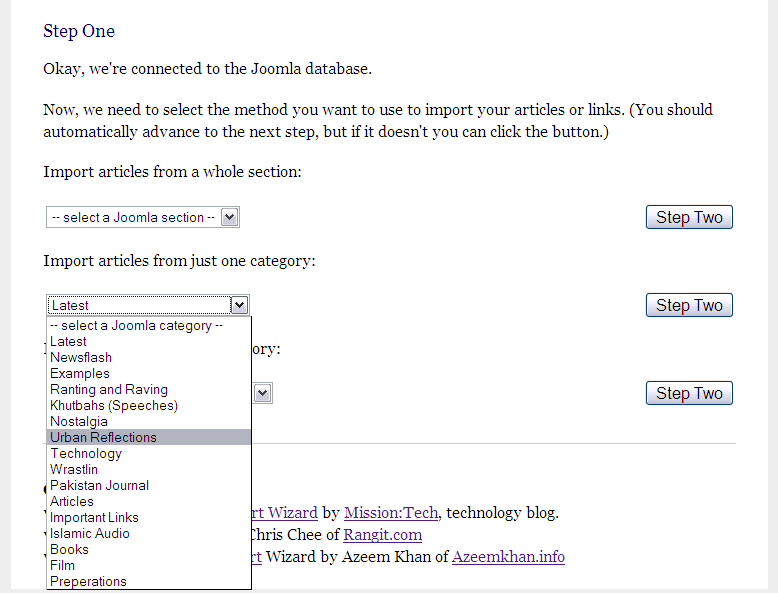Click Step Two for whole section import
778x593 pixels.
(689, 217)
